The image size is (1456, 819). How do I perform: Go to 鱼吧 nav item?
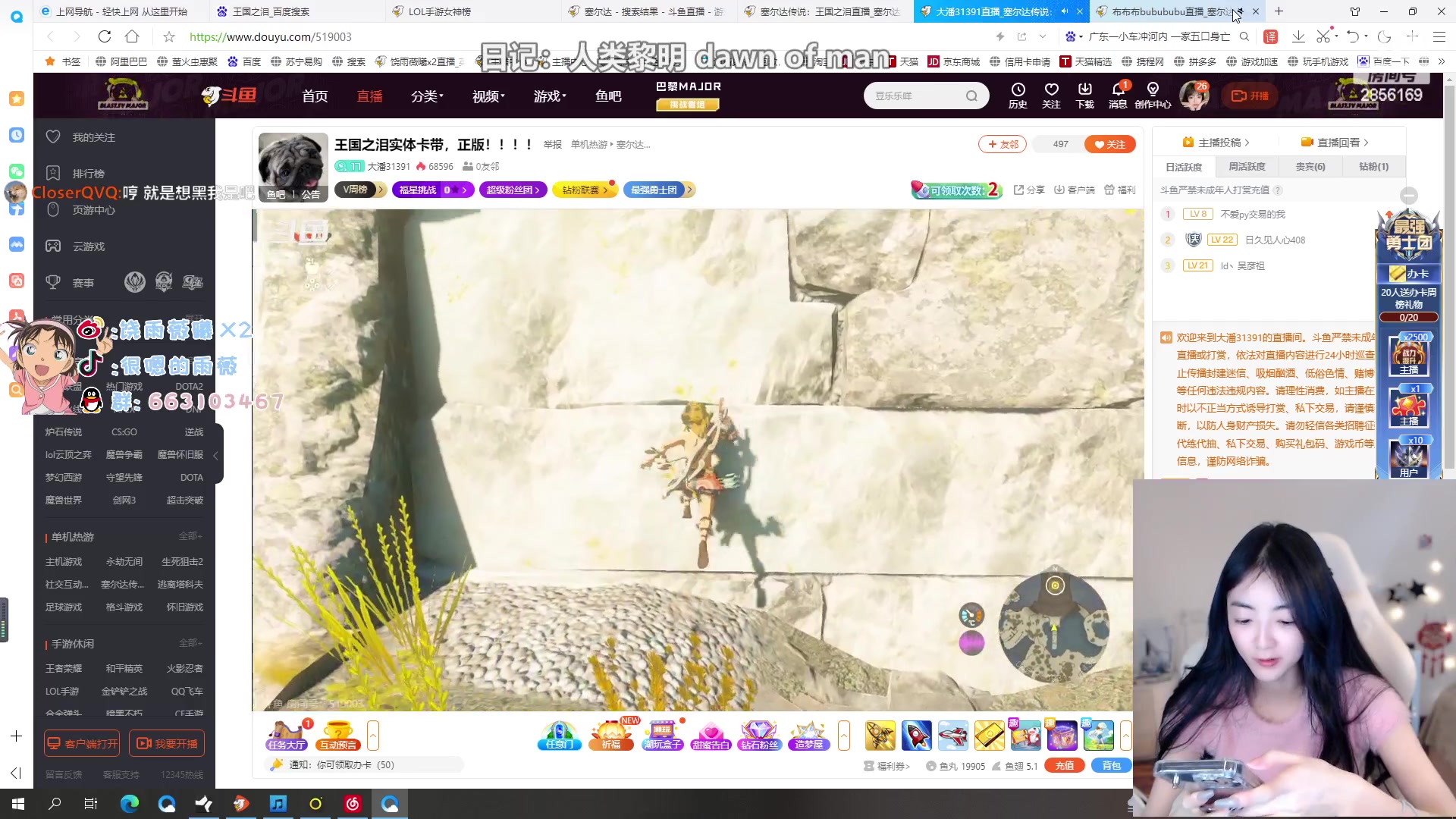[x=608, y=96]
